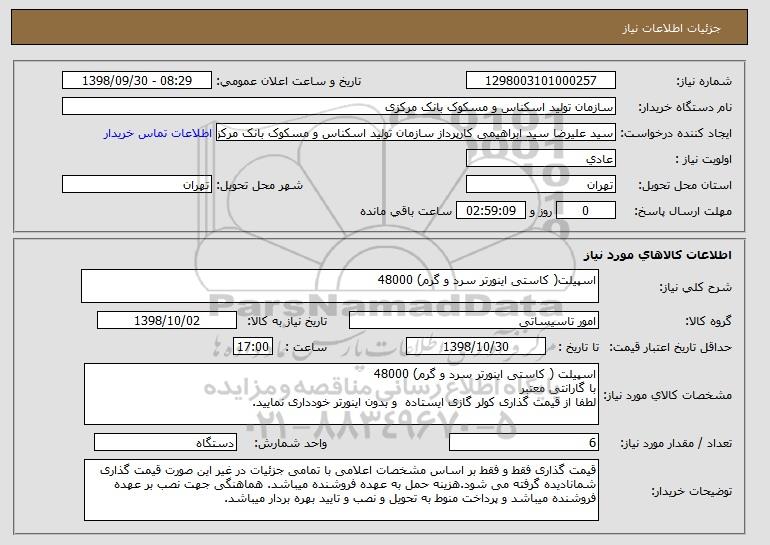Click the time field showing 17:00
Image resolution: width=770 pixels, height=545 pixels.
[x=253, y=347]
